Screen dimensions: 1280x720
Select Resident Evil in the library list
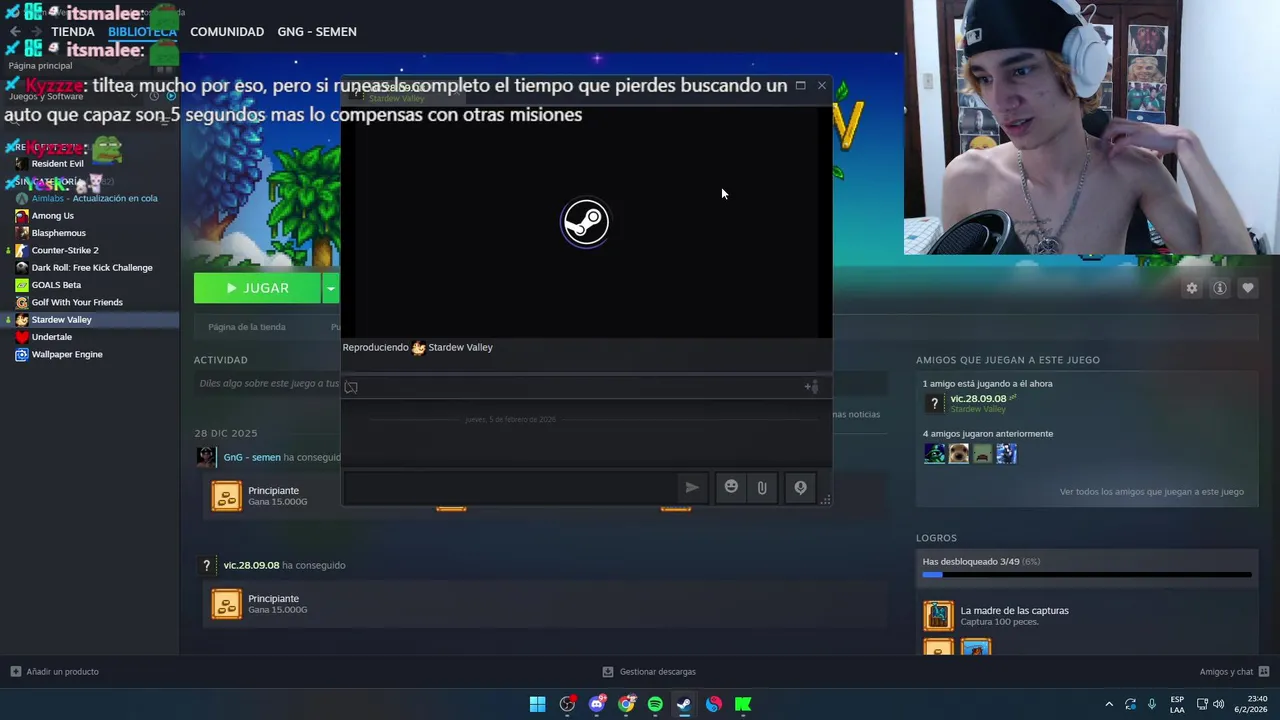[x=57, y=164]
